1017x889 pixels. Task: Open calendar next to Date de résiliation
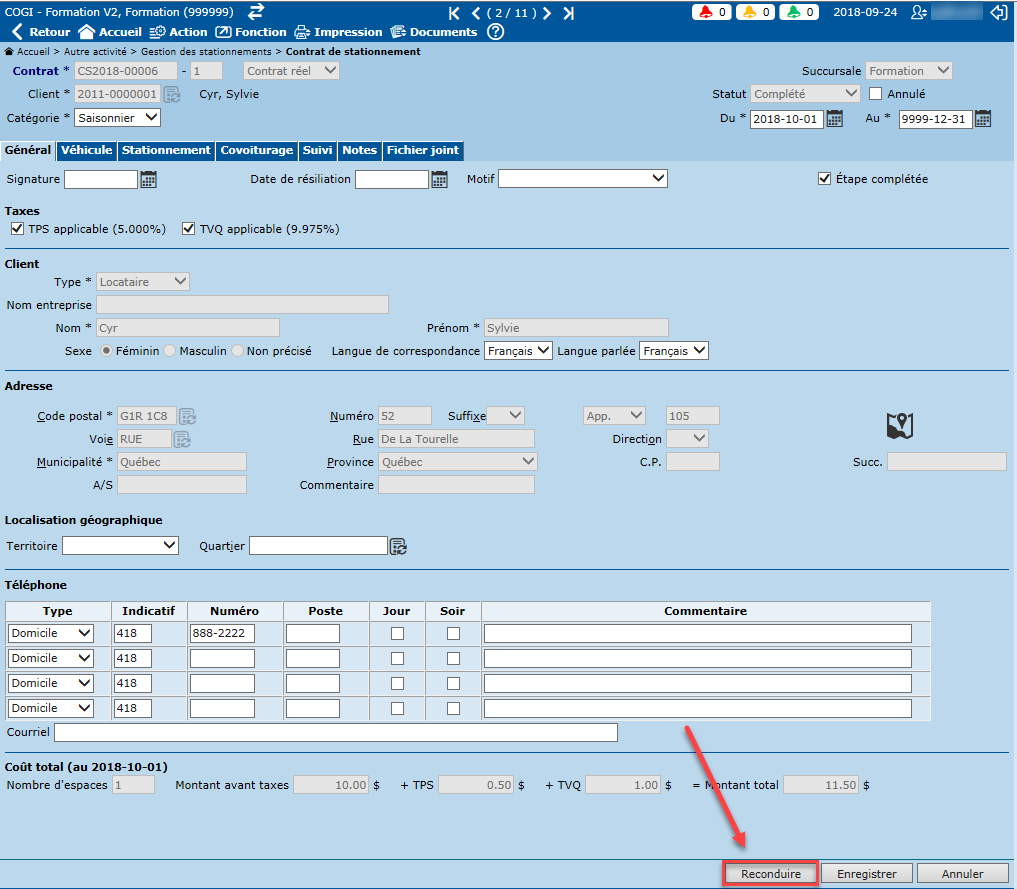[440, 180]
